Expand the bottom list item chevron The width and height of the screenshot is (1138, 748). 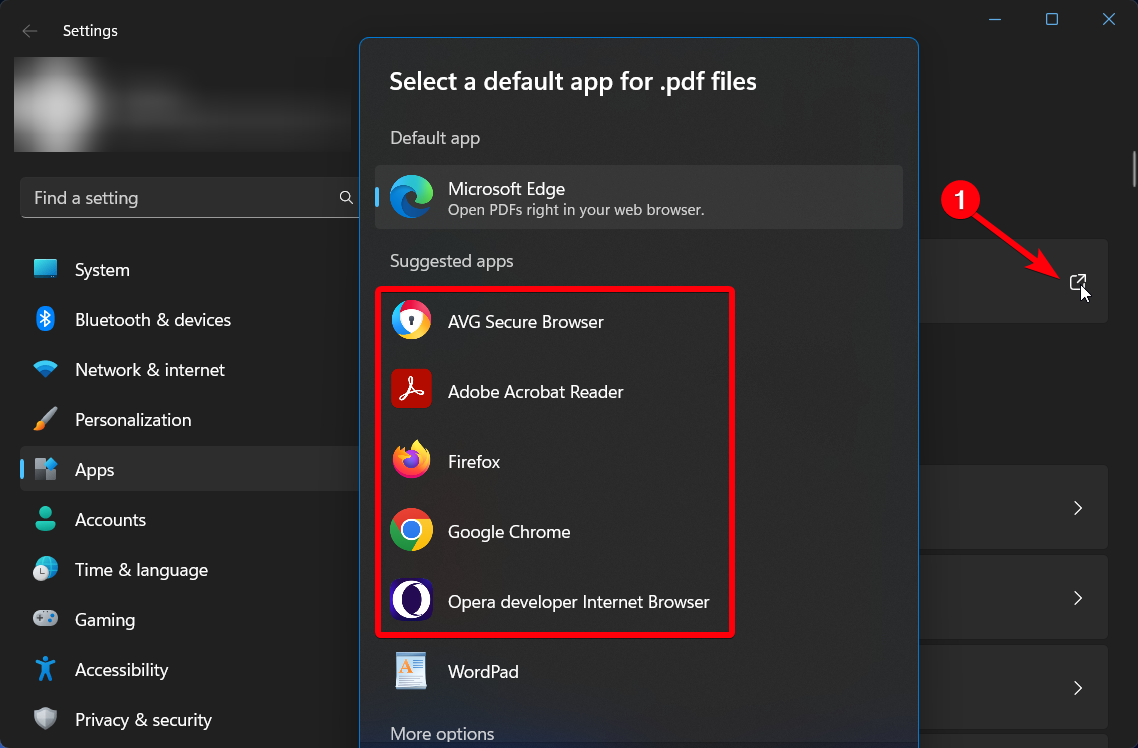click(1077, 687)
